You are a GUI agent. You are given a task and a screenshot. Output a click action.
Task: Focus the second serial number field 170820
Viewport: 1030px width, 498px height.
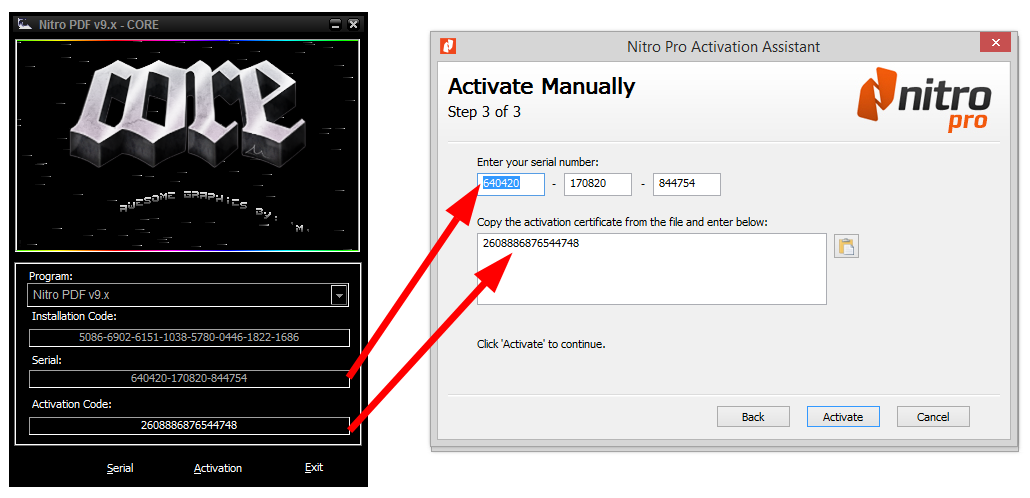coord(598,184)
